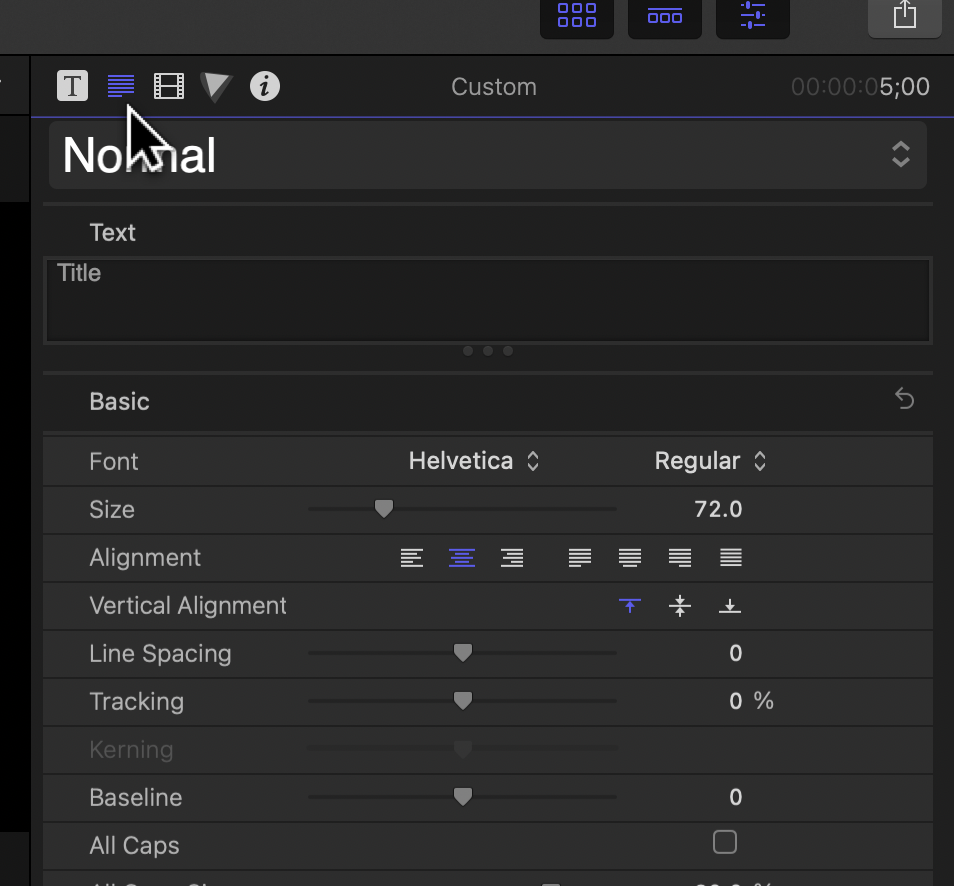This screenshot has width=954, height=886.
Task: Apply middle vertical alignment
Action: click(680, 606)
